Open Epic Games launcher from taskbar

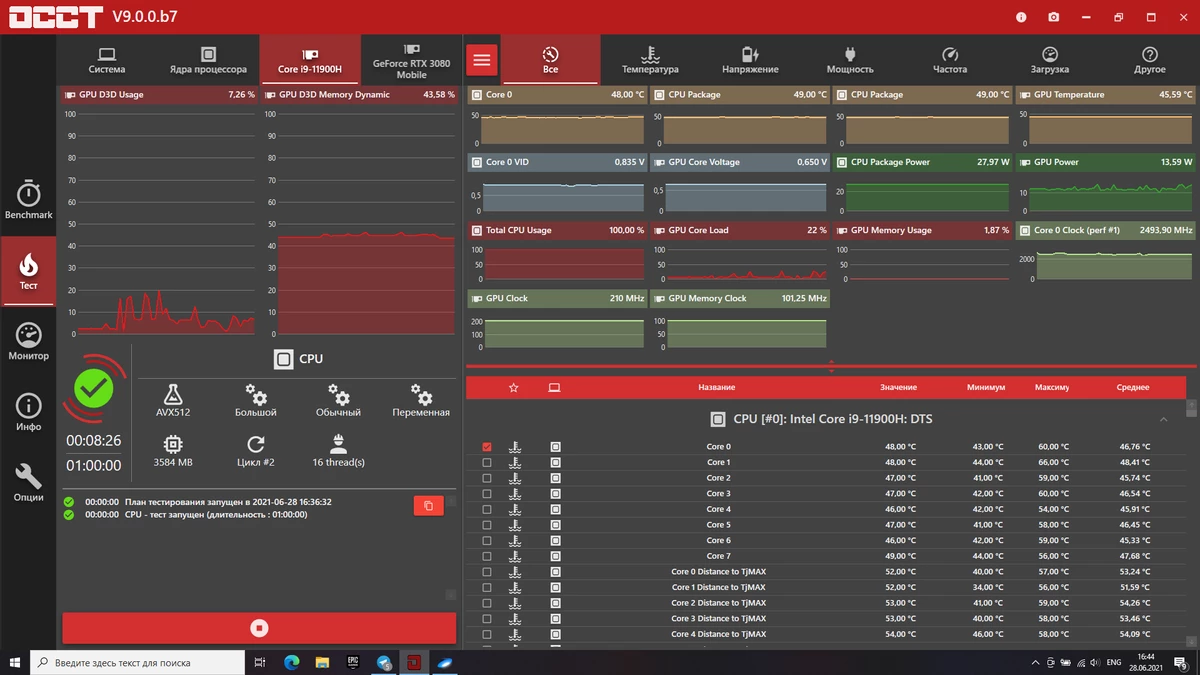353,662
